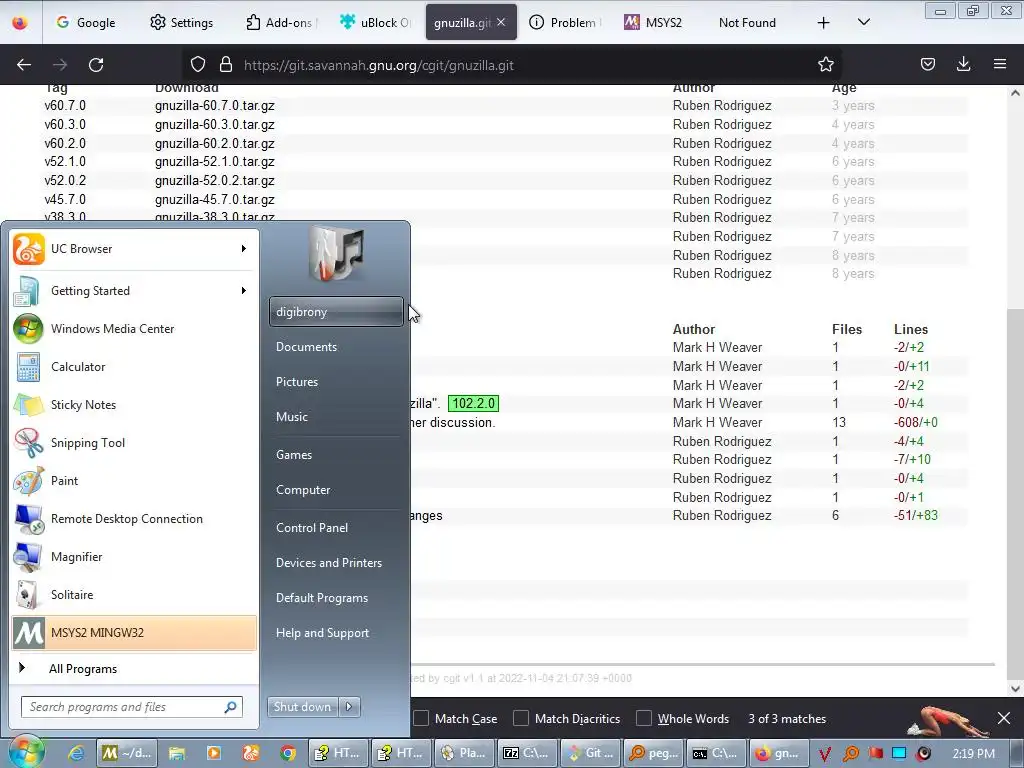This screenshot has width=1024, height=768.
Task: Expand the Getting Started submenu arrow
Action: [x=244, y=291]
